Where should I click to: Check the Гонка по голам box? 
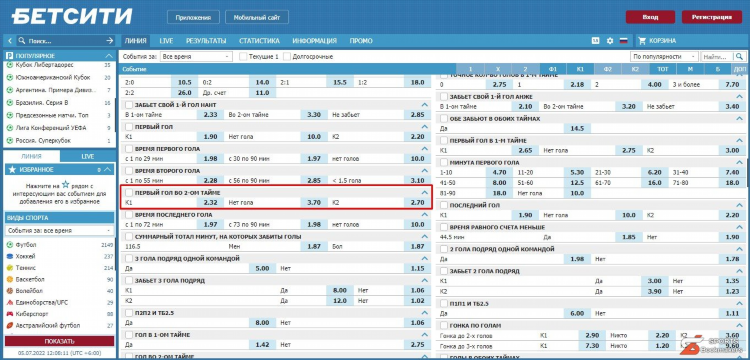tap(444, 325)
